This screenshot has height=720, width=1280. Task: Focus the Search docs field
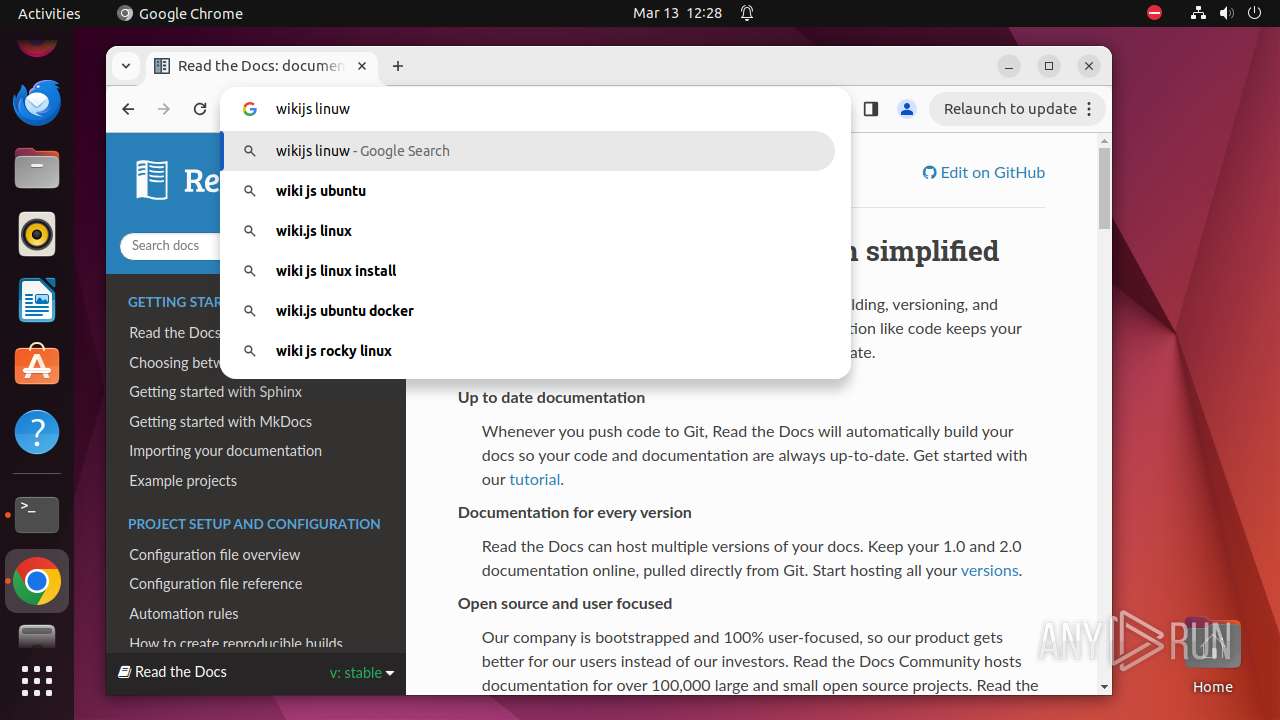point(170,245)
